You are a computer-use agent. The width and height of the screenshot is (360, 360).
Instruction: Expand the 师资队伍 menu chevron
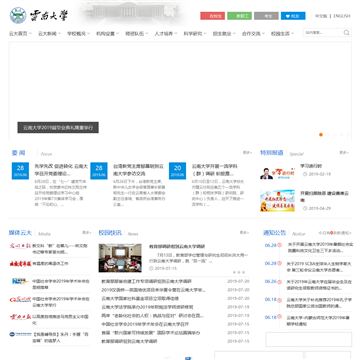147,33
